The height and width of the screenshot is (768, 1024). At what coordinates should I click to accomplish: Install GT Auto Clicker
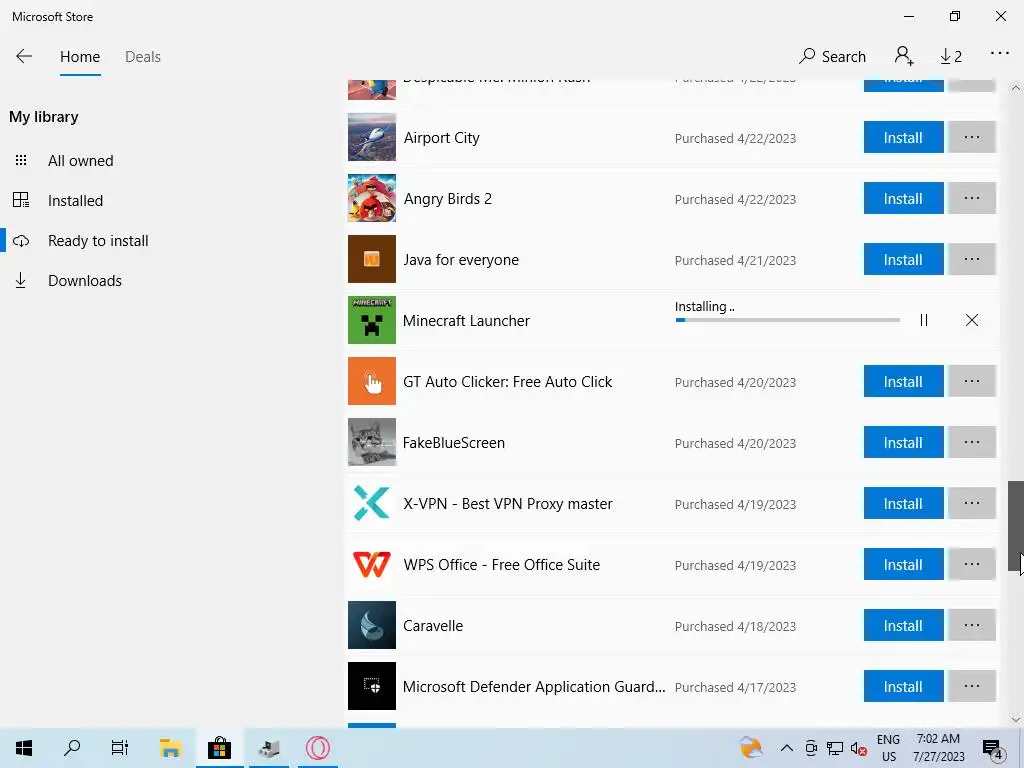903,381
